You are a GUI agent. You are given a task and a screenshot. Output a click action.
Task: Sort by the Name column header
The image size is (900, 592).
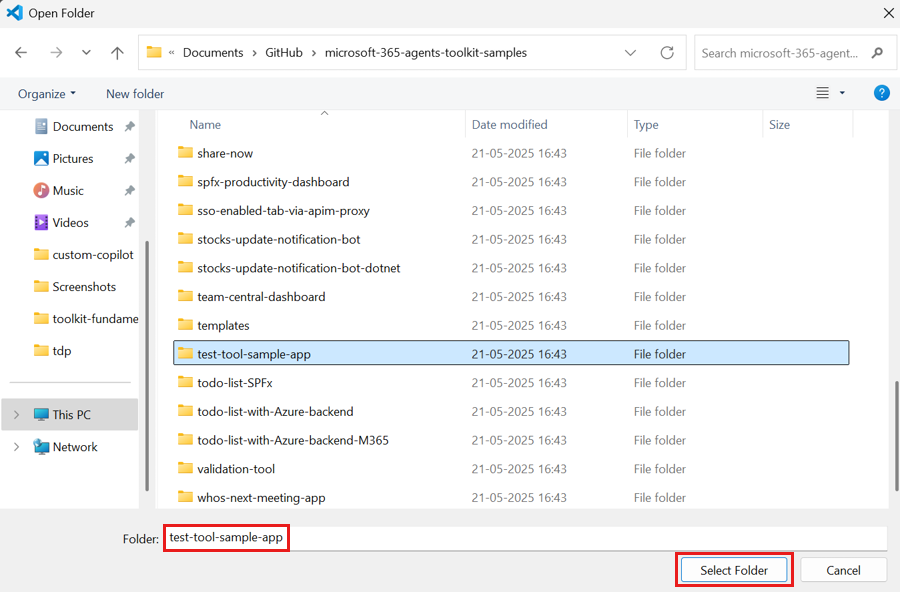[x=205, y=125]
